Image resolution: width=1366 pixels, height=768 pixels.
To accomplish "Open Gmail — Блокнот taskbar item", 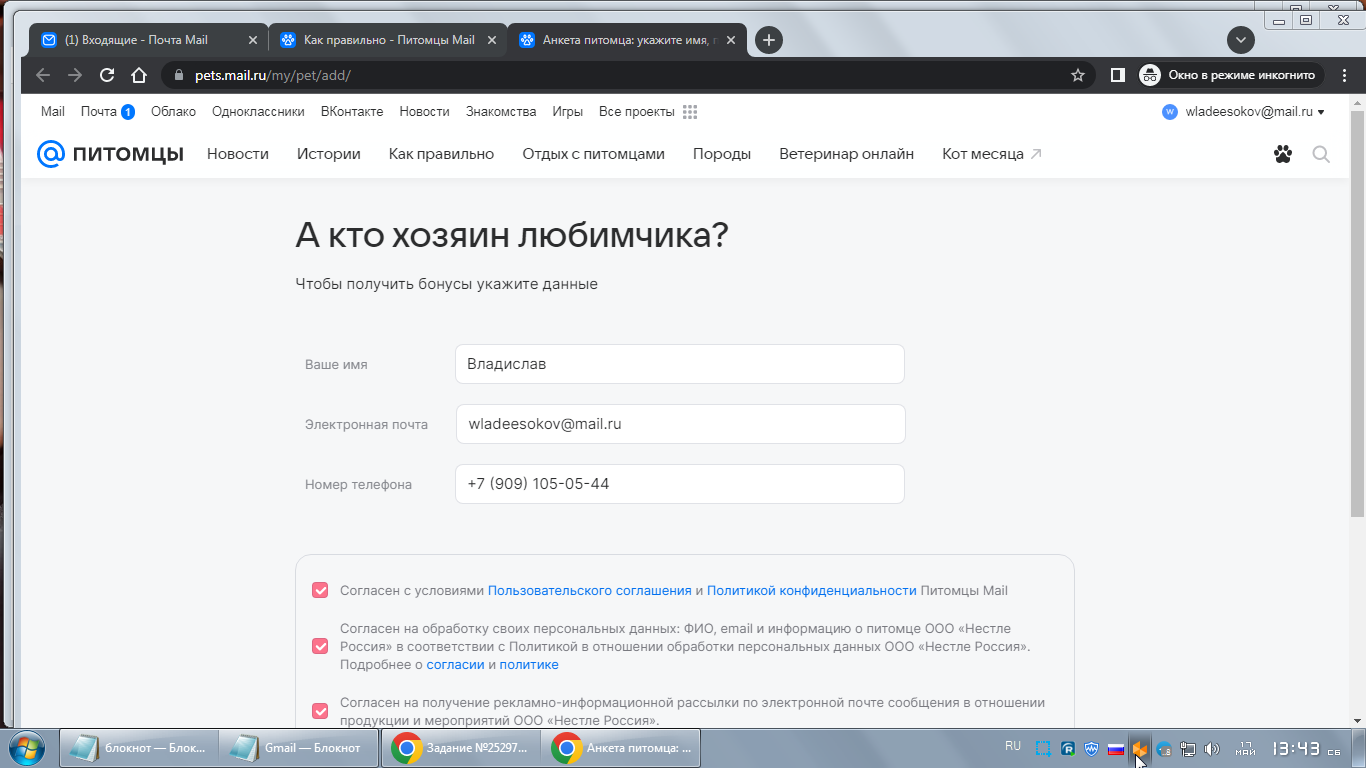I will 298,748.
